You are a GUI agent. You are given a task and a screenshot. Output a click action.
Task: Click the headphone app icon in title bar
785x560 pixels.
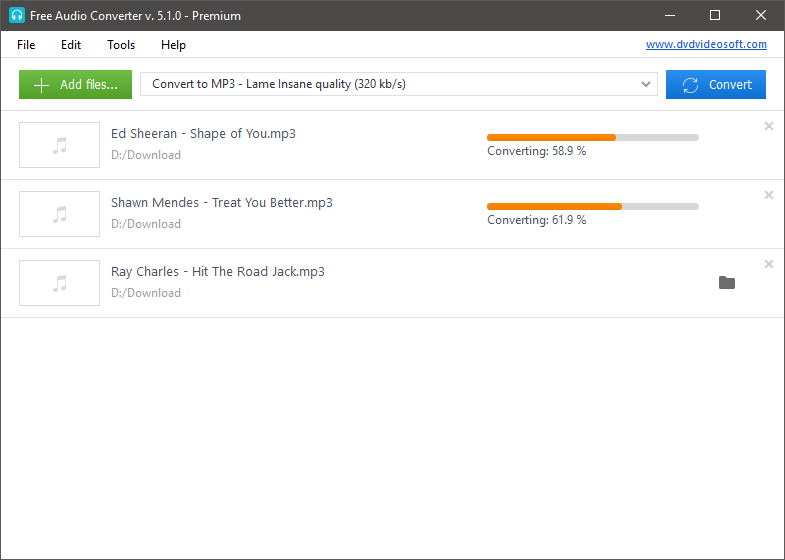(17, 15)
